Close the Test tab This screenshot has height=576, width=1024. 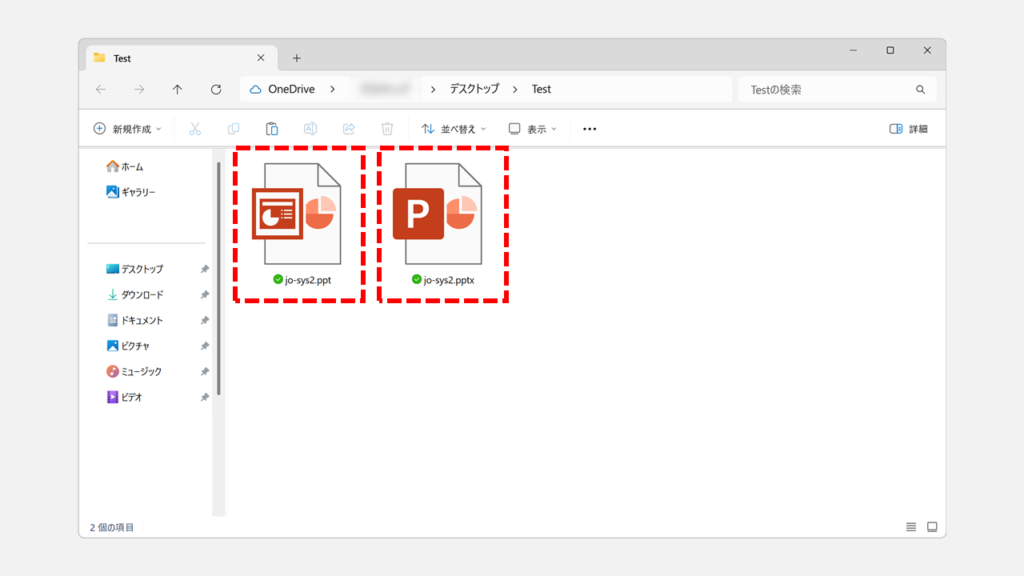(261, 57)
